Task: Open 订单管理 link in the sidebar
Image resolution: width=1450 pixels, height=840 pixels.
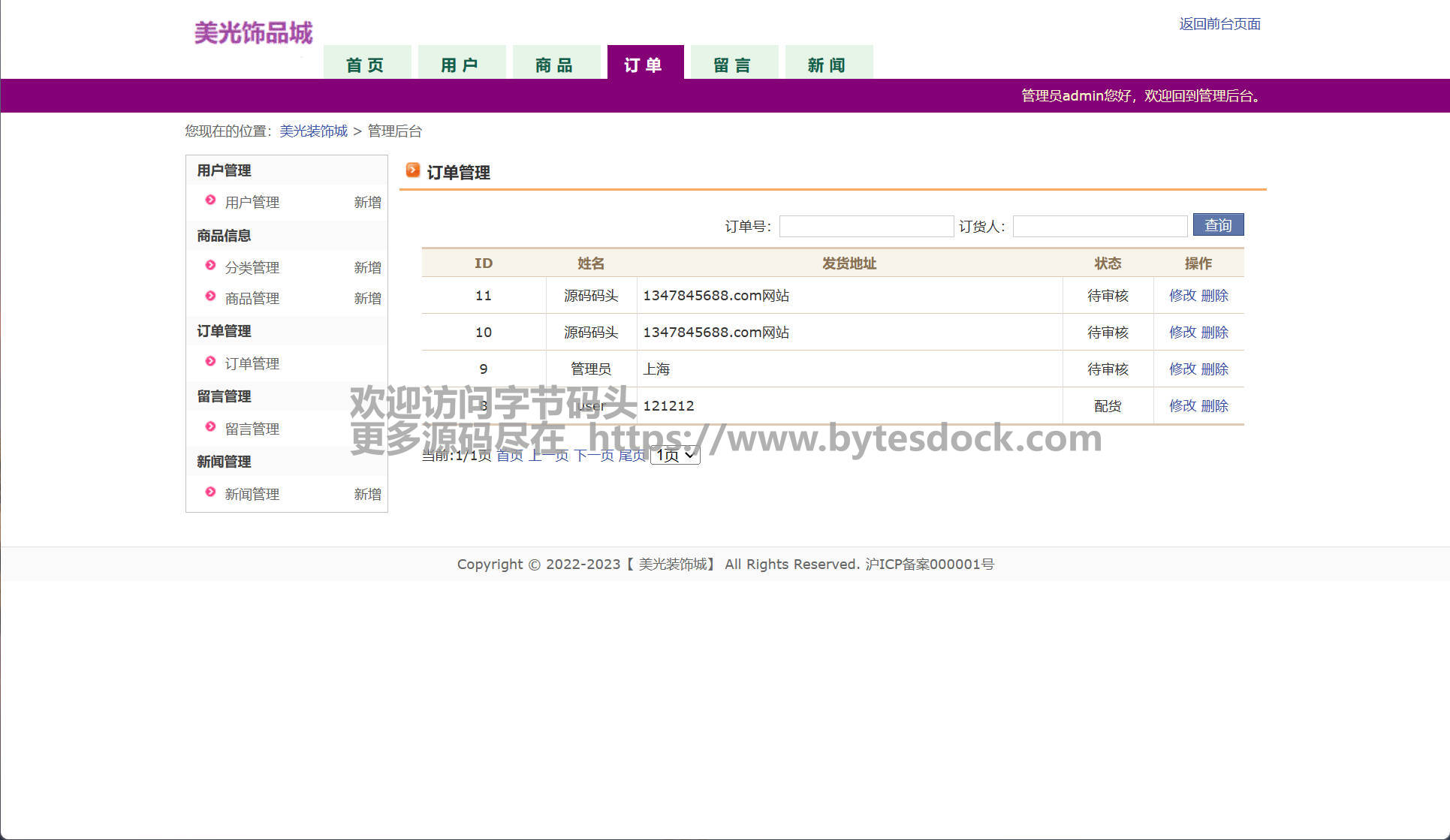Action: [252, 364]
